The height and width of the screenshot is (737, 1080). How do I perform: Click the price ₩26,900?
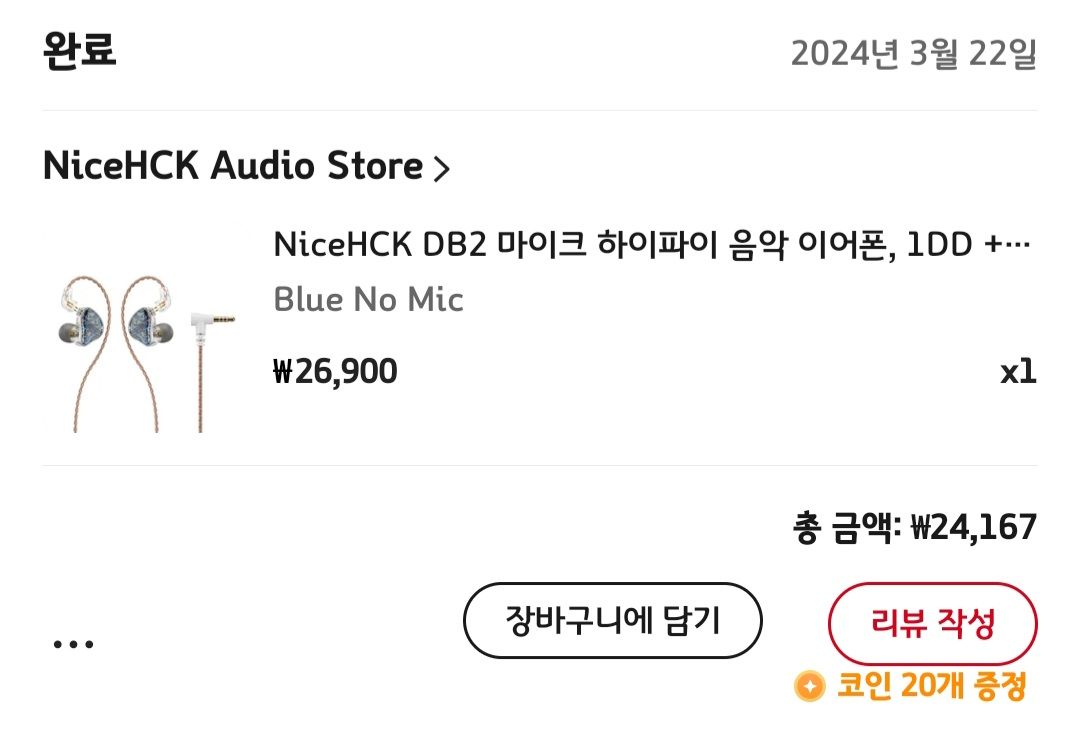point(335,371)
